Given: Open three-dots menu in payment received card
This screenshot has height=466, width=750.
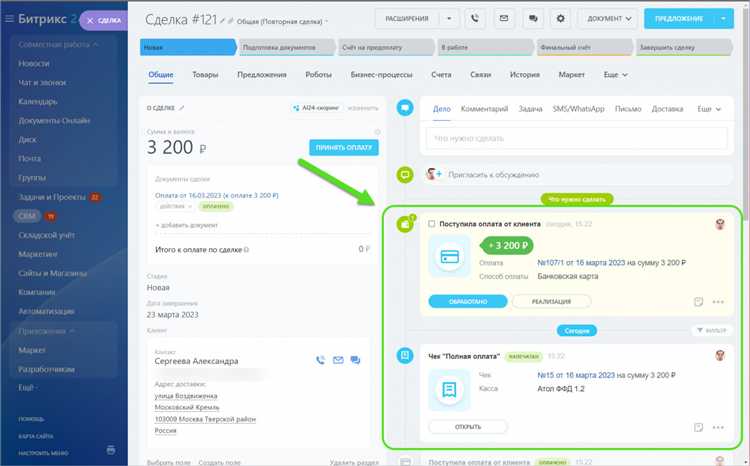Looking at the screenshot, I should 718,302.
